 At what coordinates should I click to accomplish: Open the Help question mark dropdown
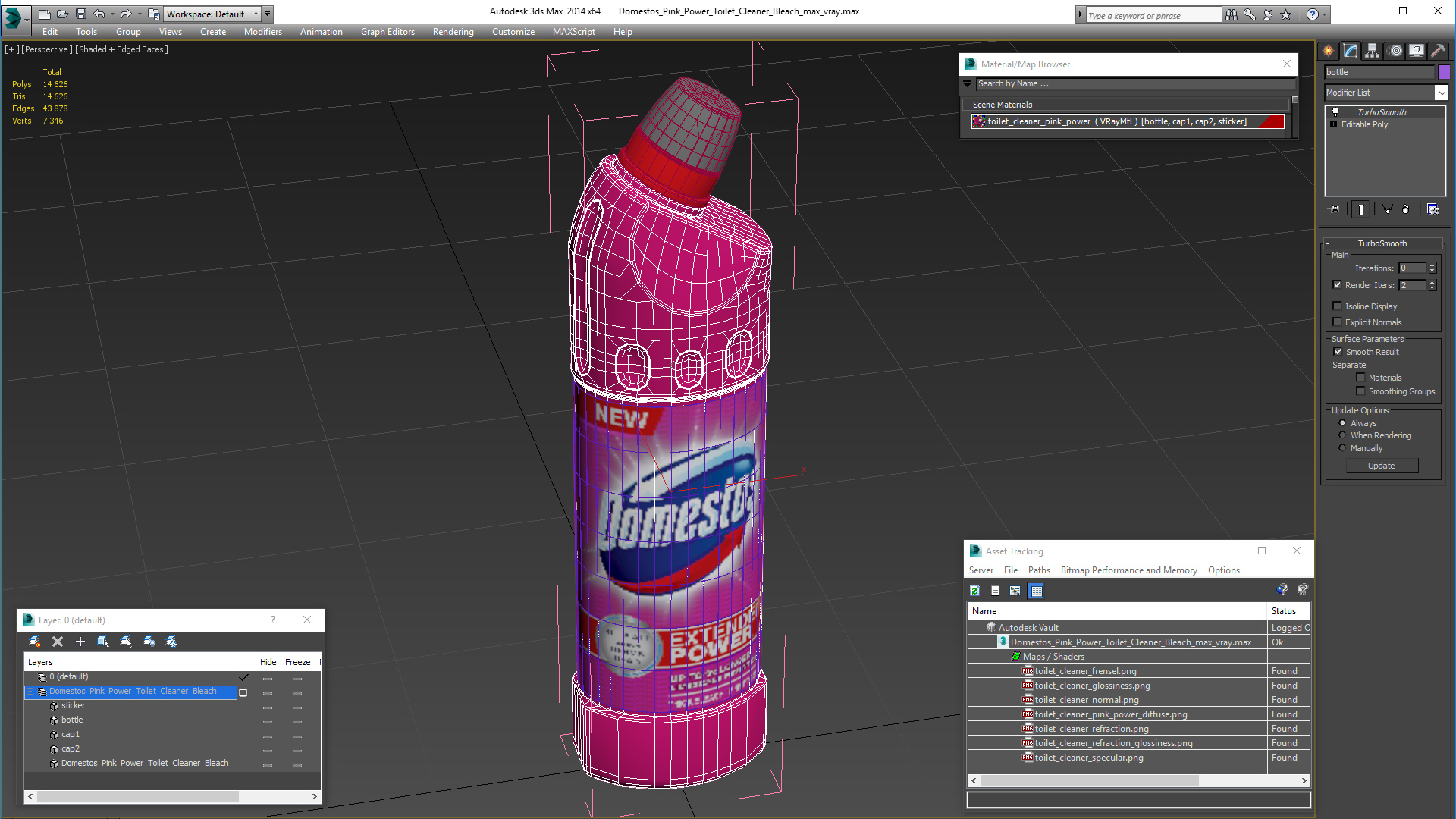[x=1324, y=14]
